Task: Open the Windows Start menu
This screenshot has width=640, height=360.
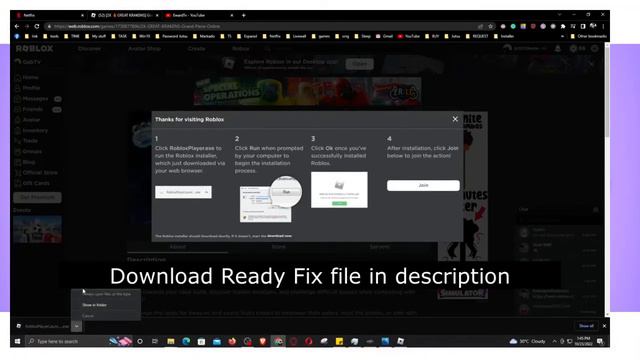Action: 17,341
